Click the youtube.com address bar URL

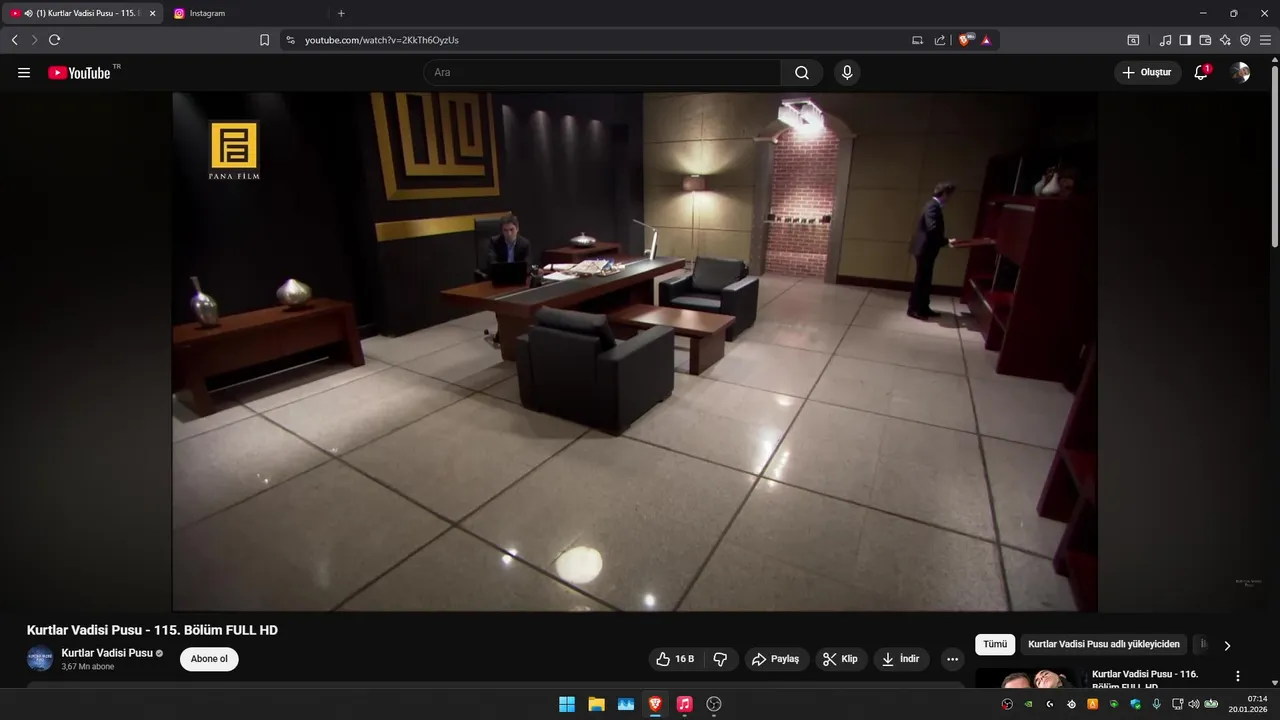[382, 40]
